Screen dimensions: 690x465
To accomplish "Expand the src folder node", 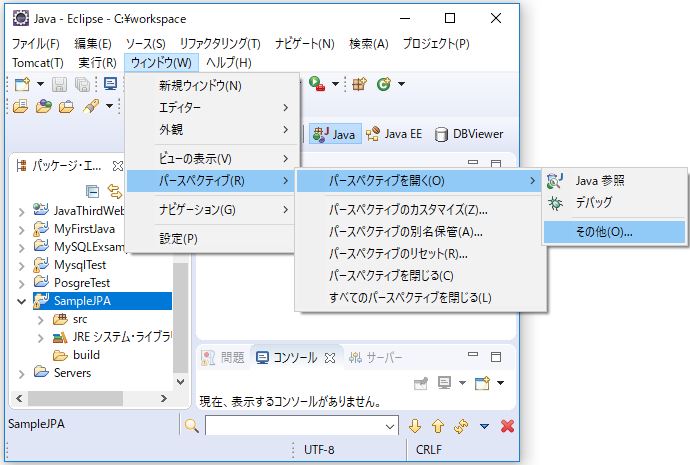I will [x=41, y=319].
